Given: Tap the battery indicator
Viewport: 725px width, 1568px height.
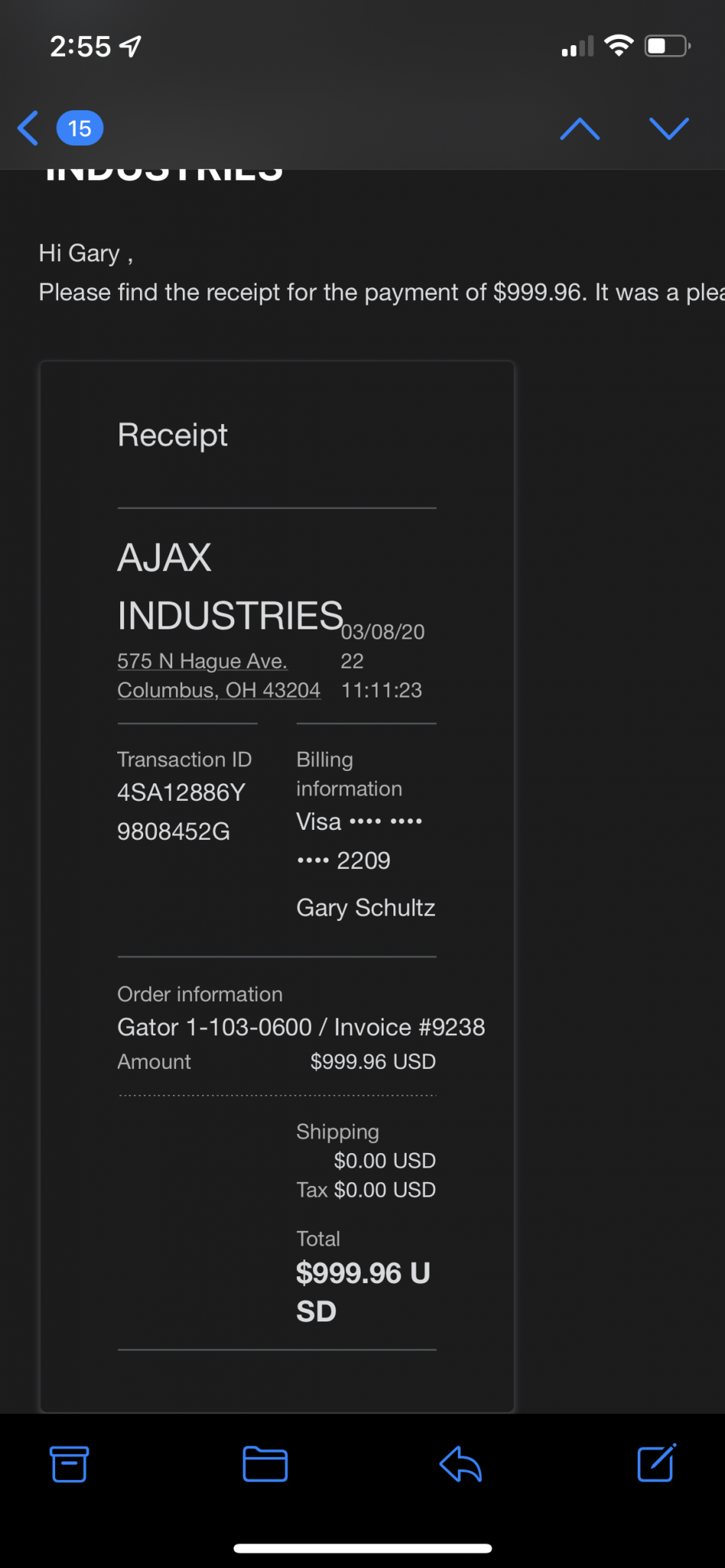Looking at the screenshot, I should click(668, 46).
